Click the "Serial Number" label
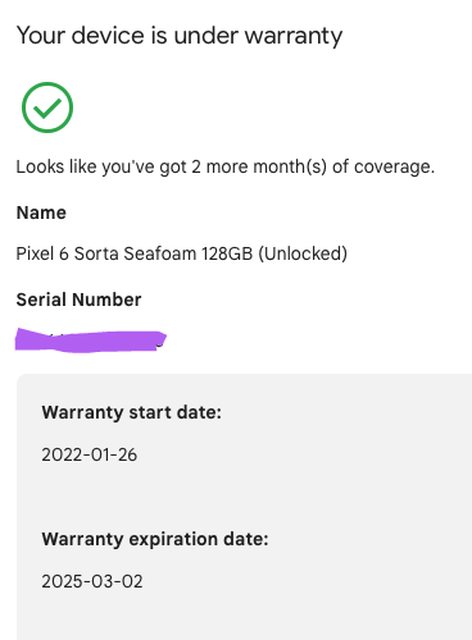The image size is (472, 640). (x=79, y=300)
